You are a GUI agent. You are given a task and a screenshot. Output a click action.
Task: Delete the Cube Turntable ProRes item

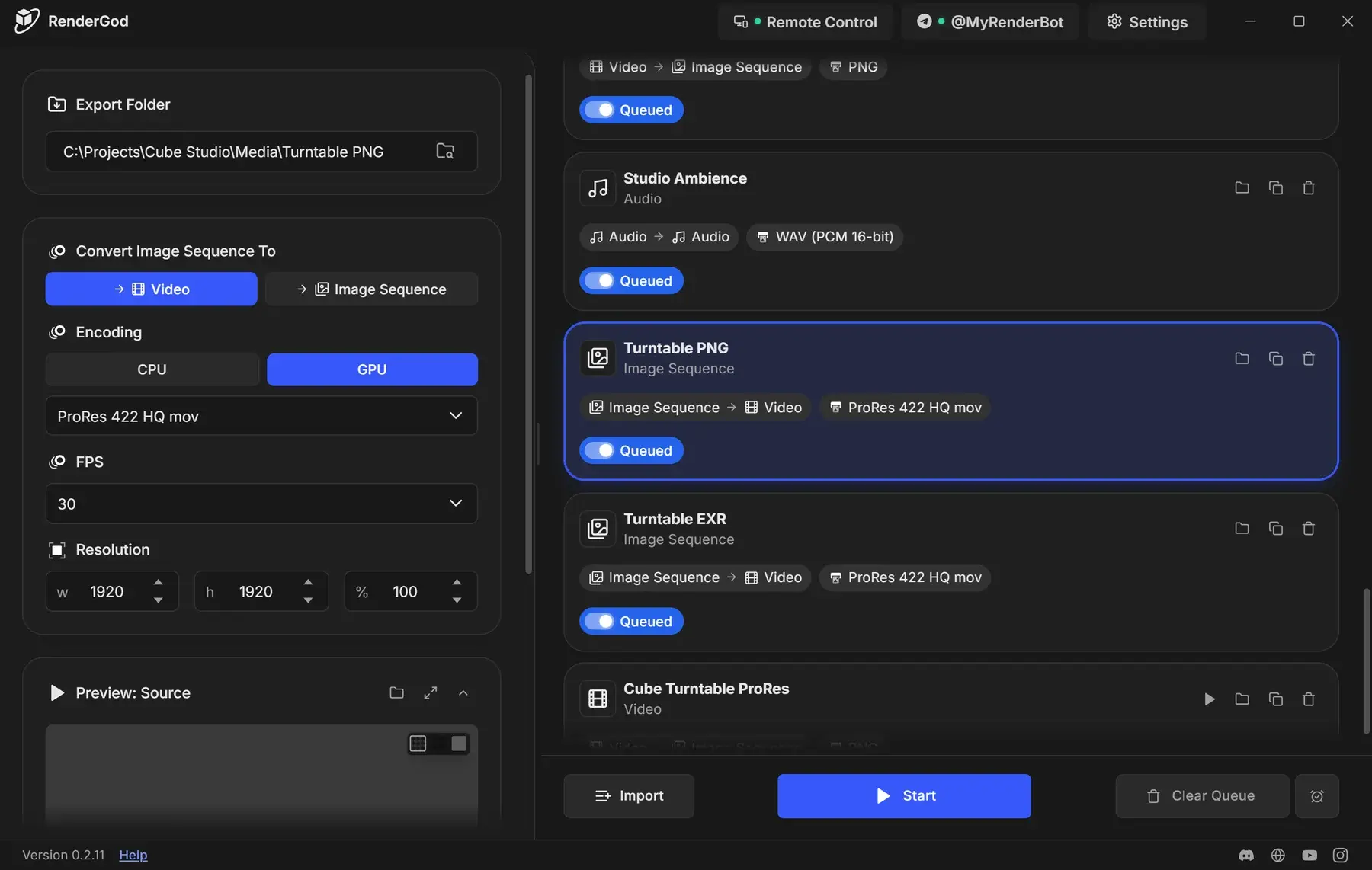(1309, 699)
